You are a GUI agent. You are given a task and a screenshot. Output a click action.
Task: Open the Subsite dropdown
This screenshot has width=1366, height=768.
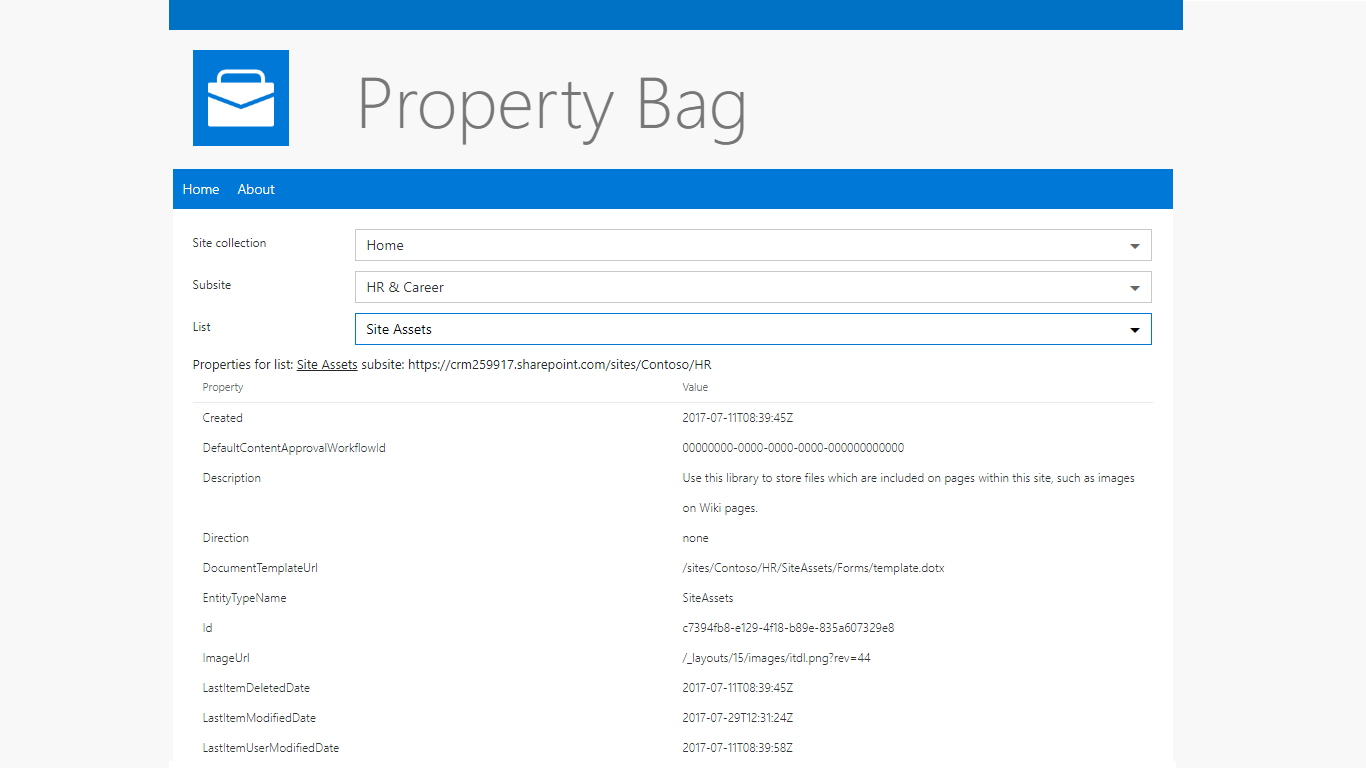pos(753,287)
